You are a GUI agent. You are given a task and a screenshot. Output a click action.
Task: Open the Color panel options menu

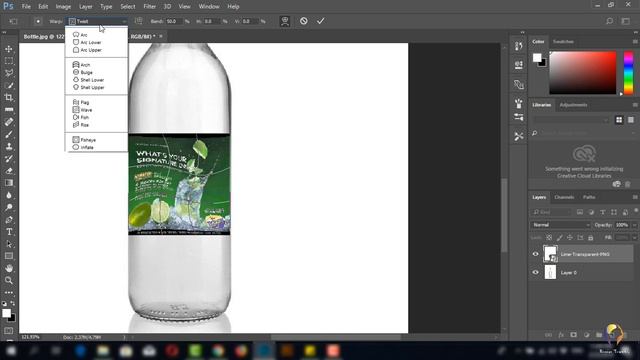(635, 42)
